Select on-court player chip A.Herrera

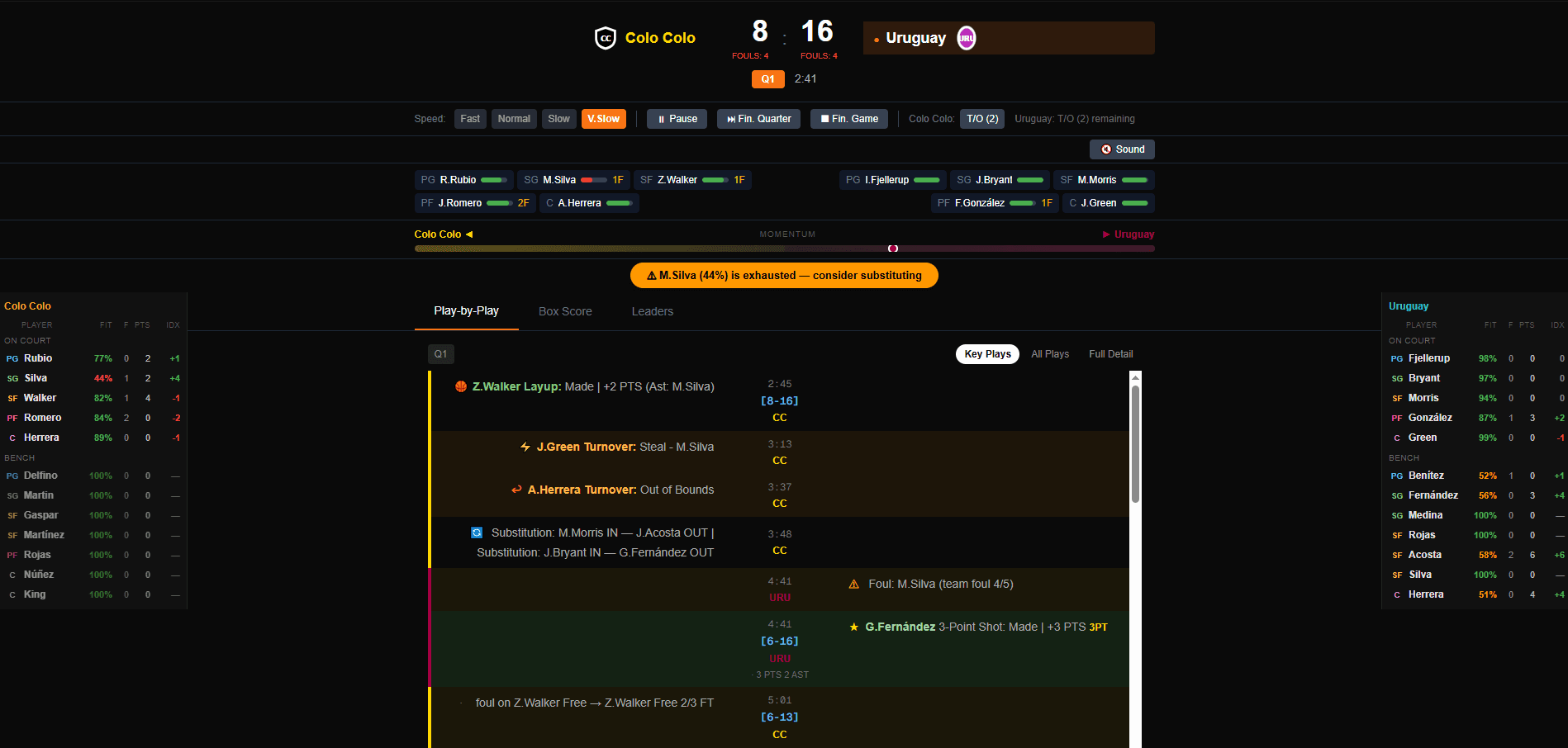[x=589, y=203]
